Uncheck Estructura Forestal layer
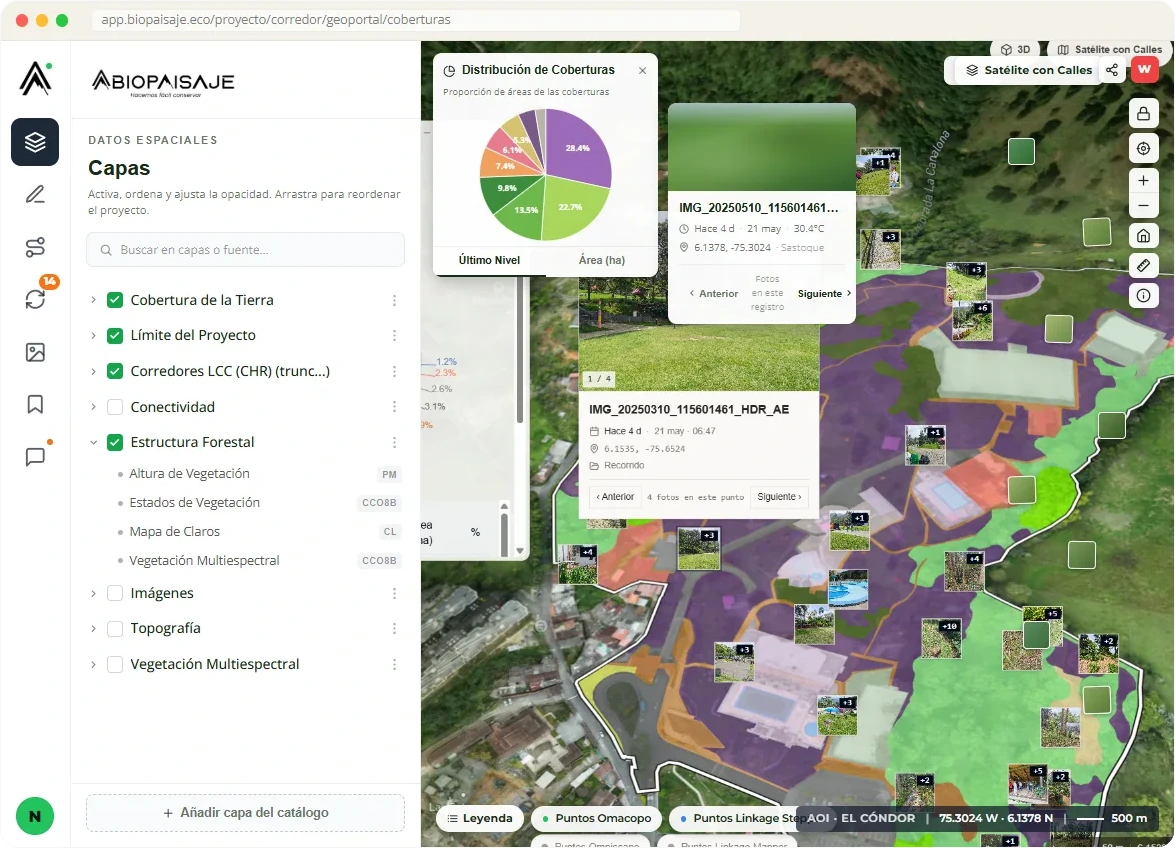 115,442
